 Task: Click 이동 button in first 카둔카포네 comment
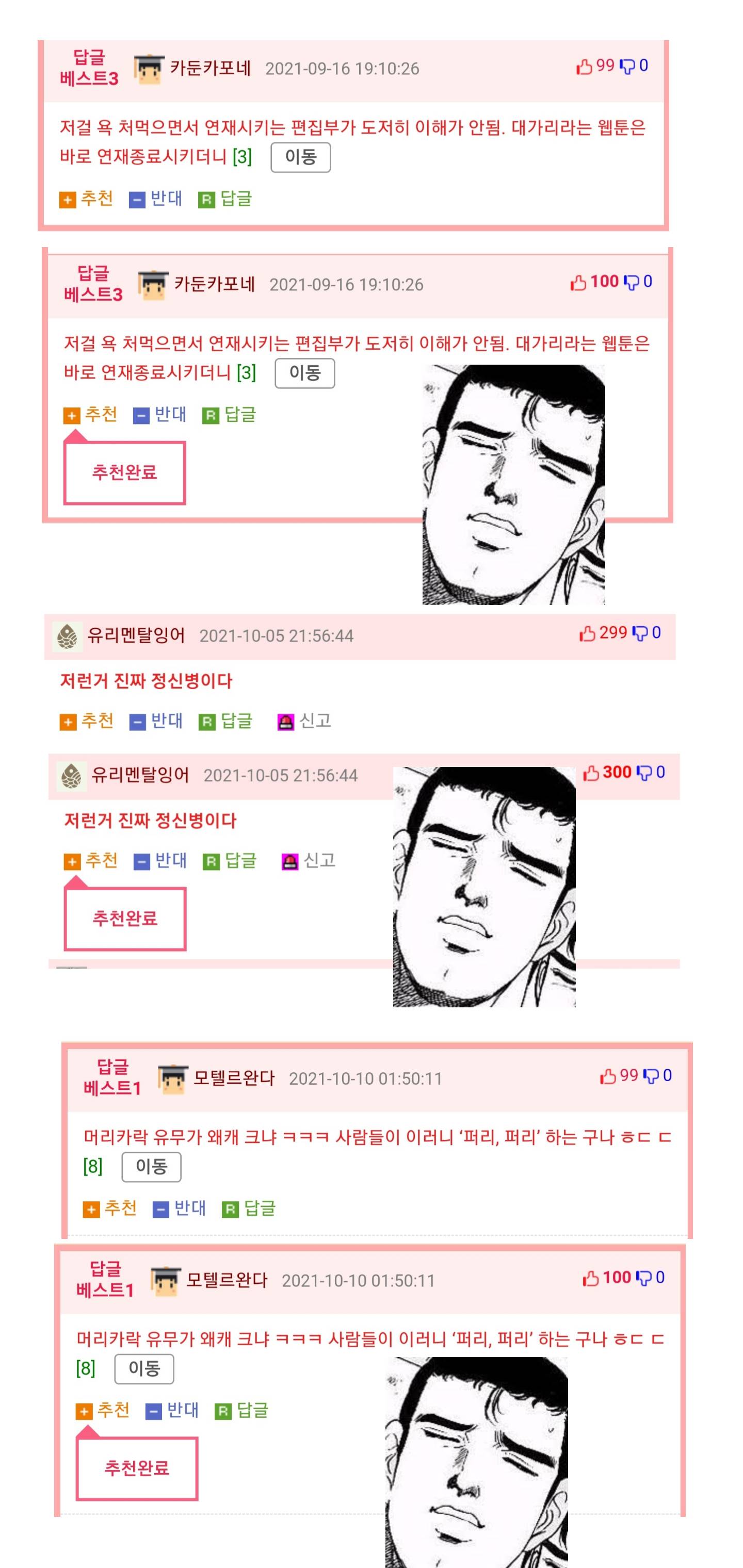click(301, 158)
